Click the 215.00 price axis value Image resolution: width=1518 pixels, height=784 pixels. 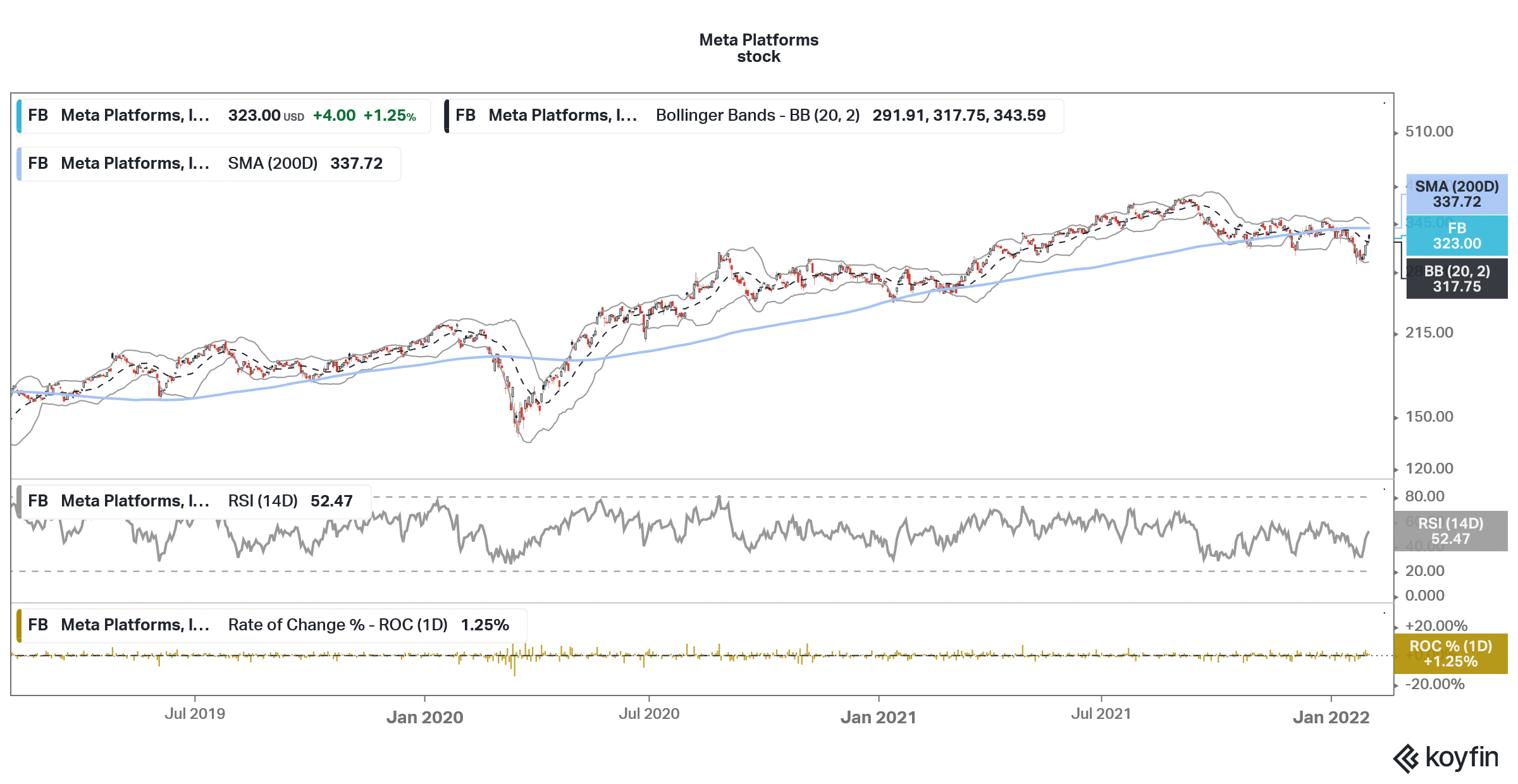click(x=1429, y=333)
